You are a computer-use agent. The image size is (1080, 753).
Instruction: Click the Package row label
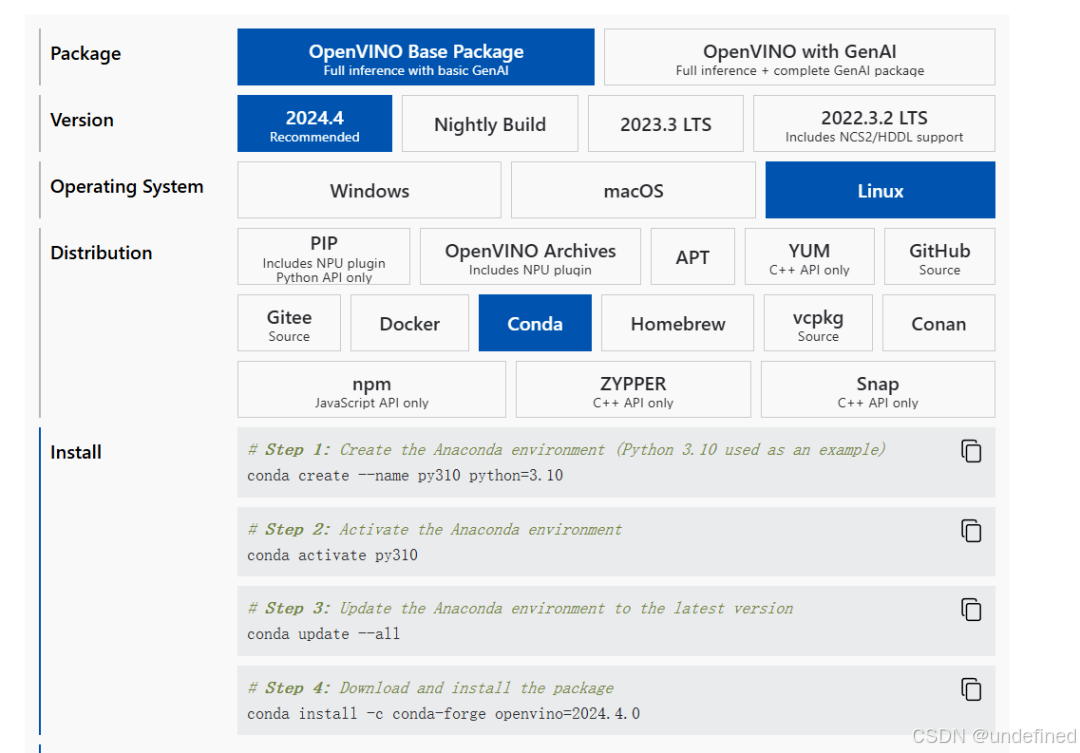point(85,54)
